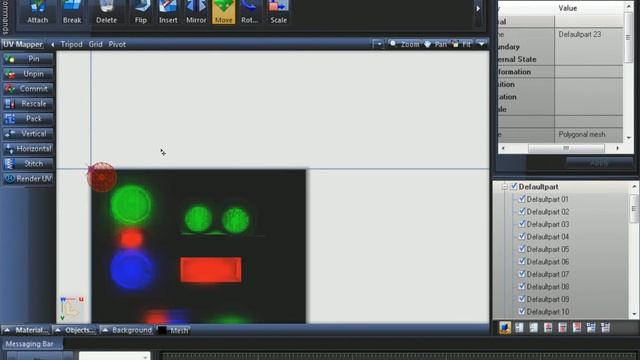Select the Horizontal align tool

click(x=28, y=149)
